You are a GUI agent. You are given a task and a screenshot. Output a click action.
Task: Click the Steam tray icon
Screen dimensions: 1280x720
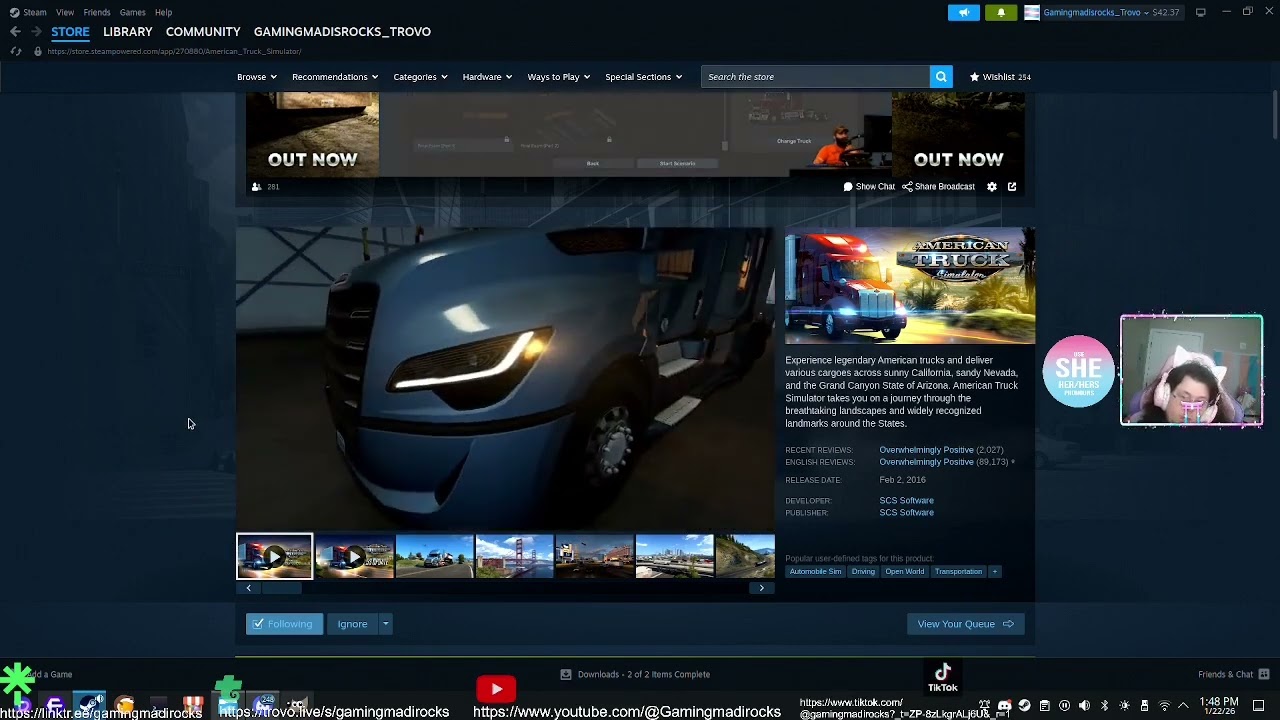[x=1024, y=706]
